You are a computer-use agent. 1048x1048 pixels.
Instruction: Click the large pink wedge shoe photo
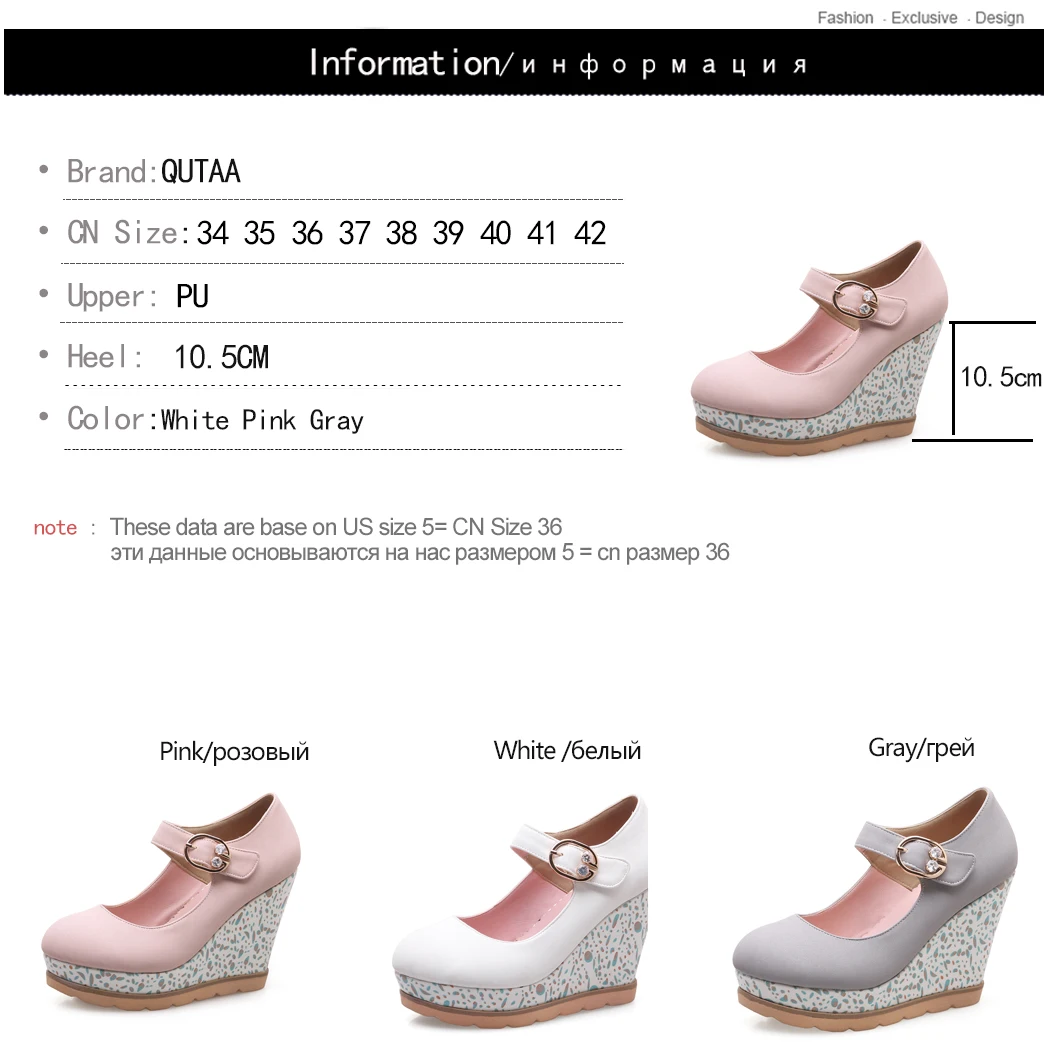point(819,349)
